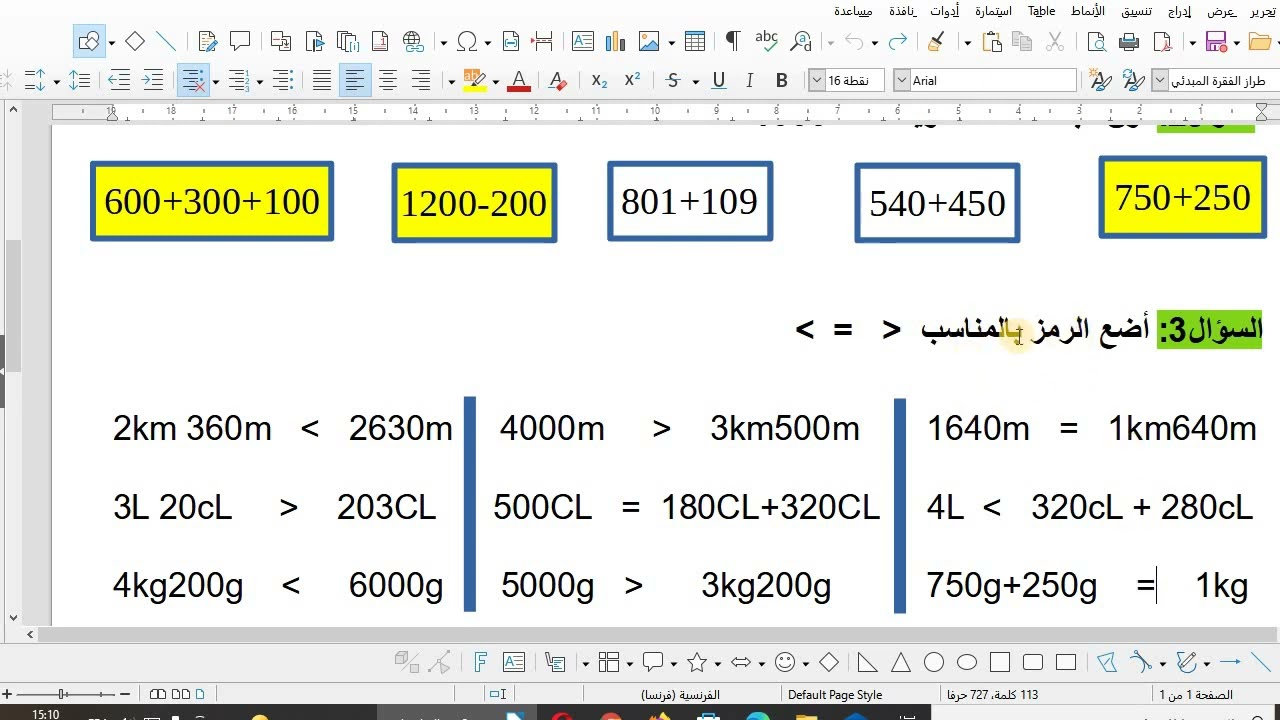Open the Special Character omega icon
This screenshot has width=1280, height=720.
pyautogui.click(x=467, y=42)
